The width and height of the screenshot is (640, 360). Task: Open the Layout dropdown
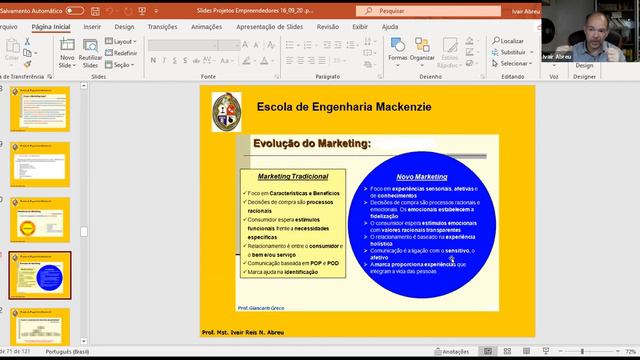121,42
